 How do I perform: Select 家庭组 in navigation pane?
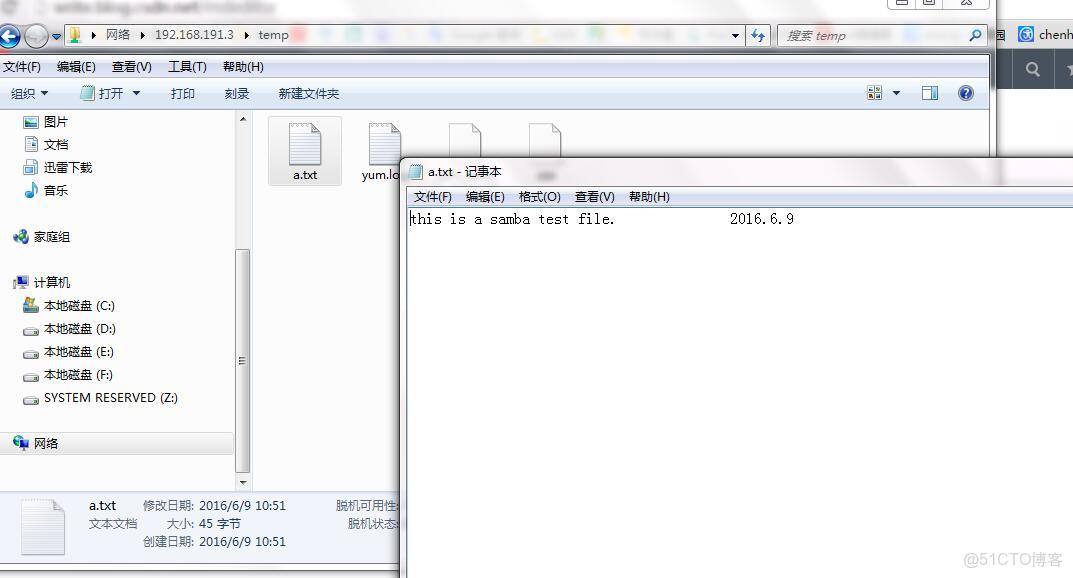42,237
